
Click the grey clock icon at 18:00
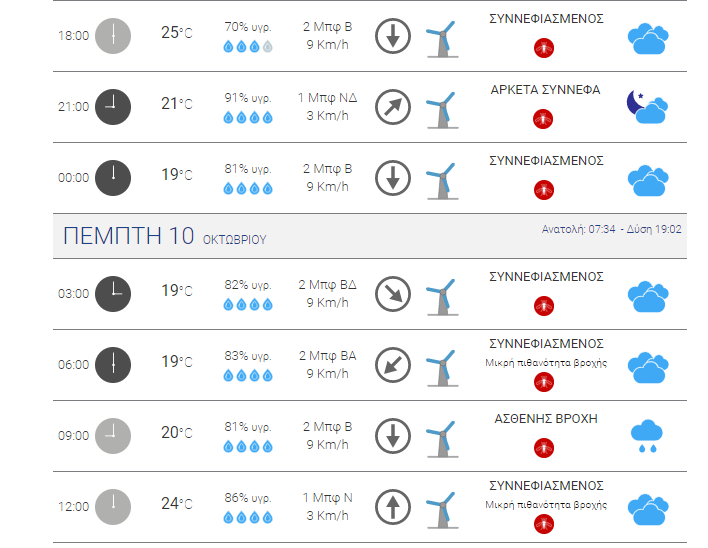click(113, 36)
